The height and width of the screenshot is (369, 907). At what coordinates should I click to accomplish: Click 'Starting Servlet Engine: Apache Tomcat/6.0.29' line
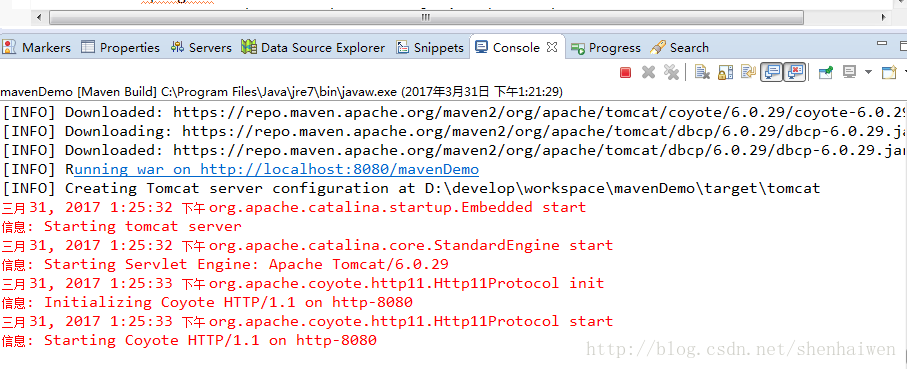click(225, 264)
